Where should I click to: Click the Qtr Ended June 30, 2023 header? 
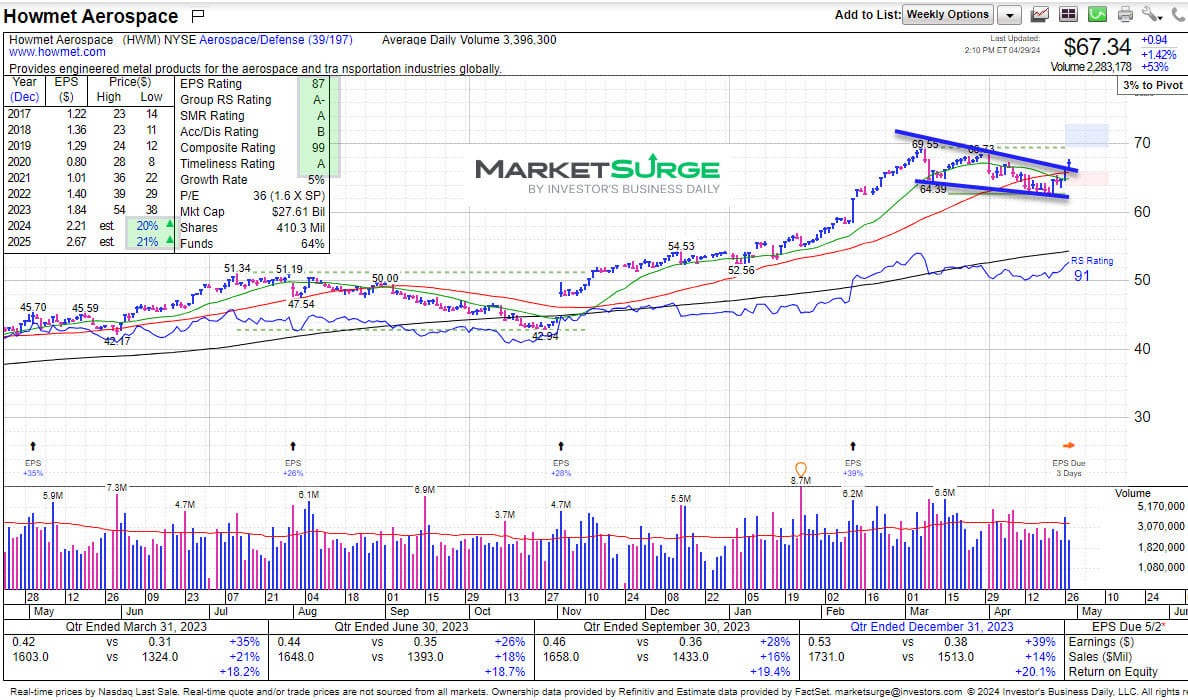click(401, 627)
